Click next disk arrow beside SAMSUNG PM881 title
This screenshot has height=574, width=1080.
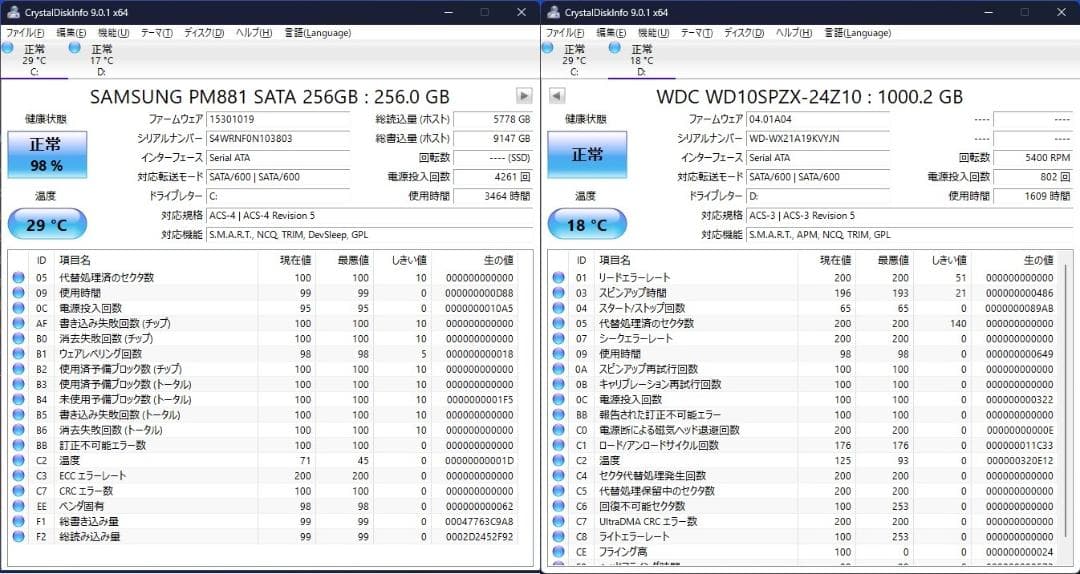click(524, 96)
